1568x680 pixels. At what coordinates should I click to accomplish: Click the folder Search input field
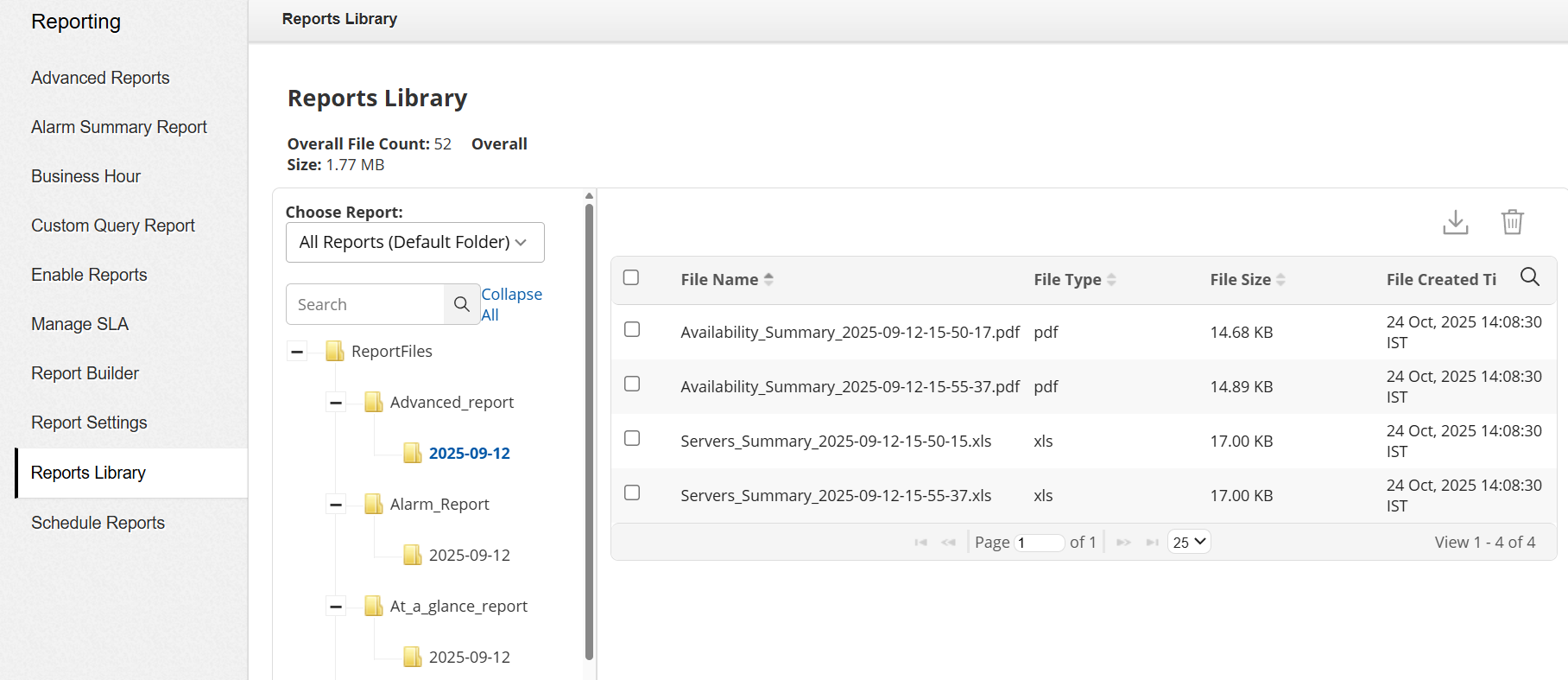coord(365,304)
